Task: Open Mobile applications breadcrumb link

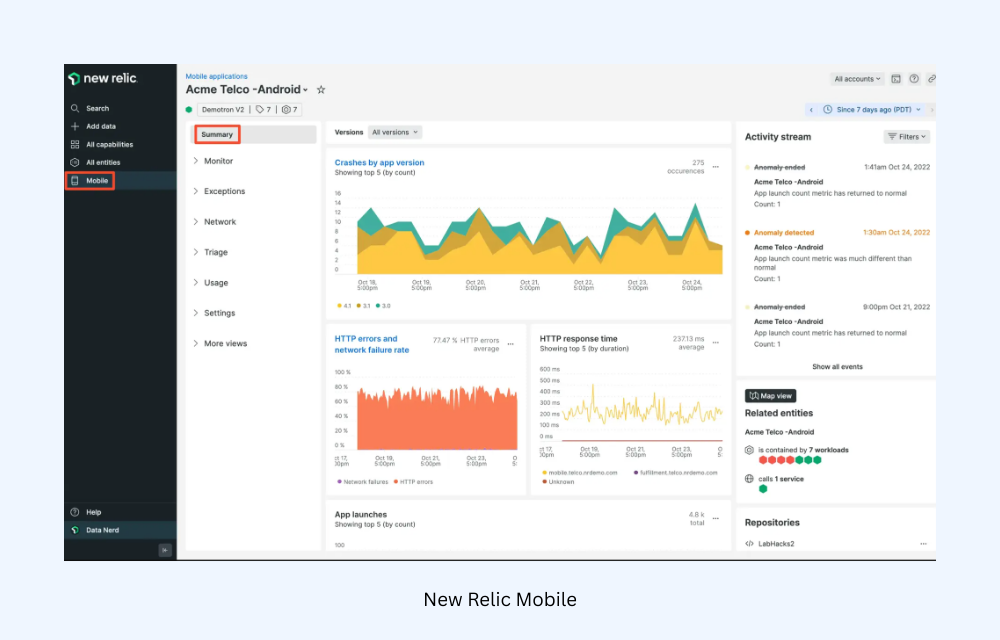Action: [x=216, y=76]
